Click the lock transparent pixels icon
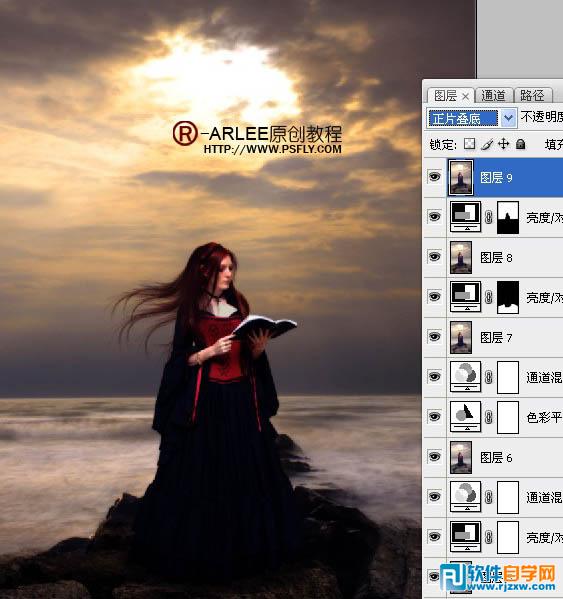 click(x=469, y=144)
